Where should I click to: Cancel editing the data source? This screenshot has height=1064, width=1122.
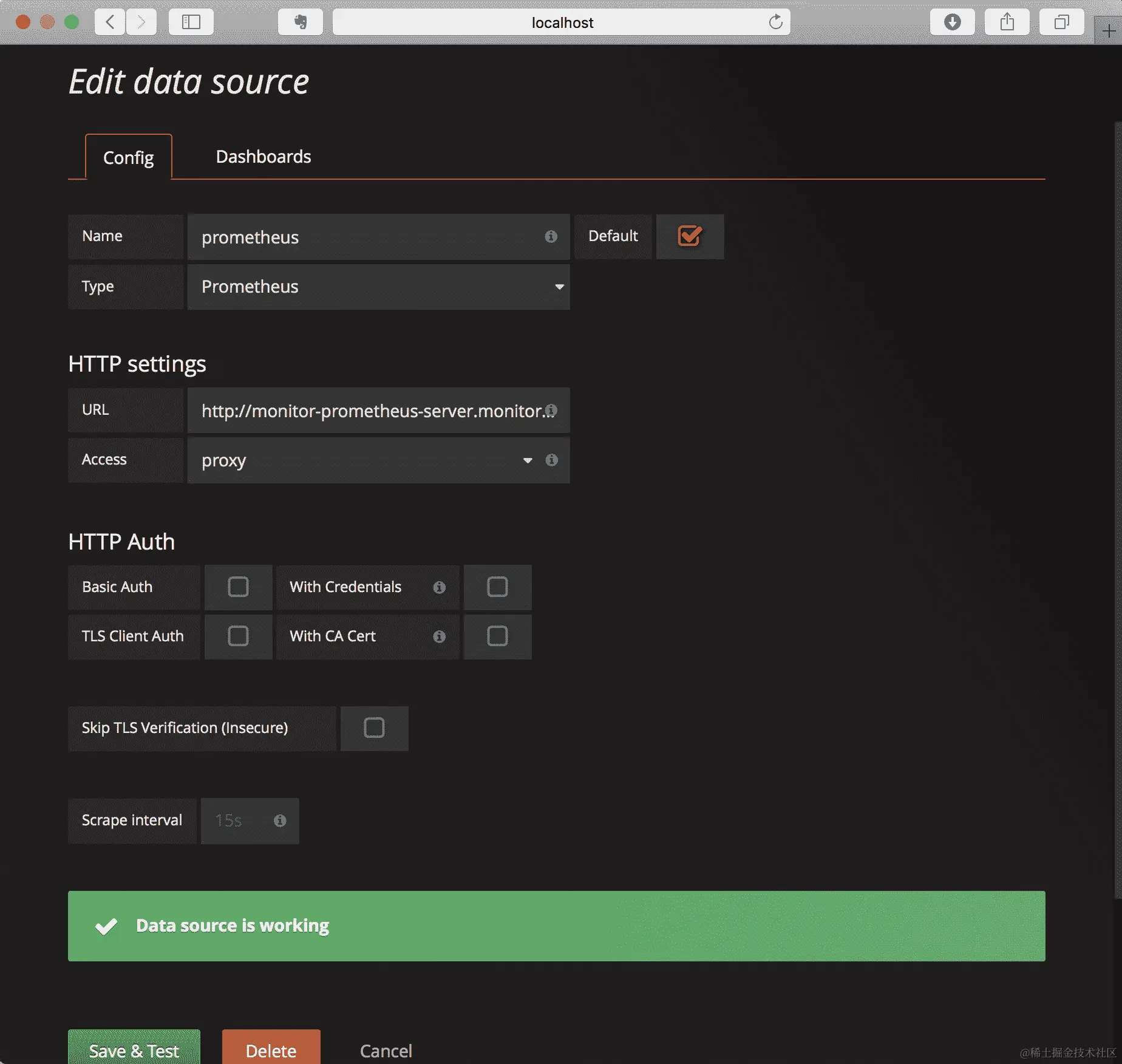click(x=386, y=1051)
